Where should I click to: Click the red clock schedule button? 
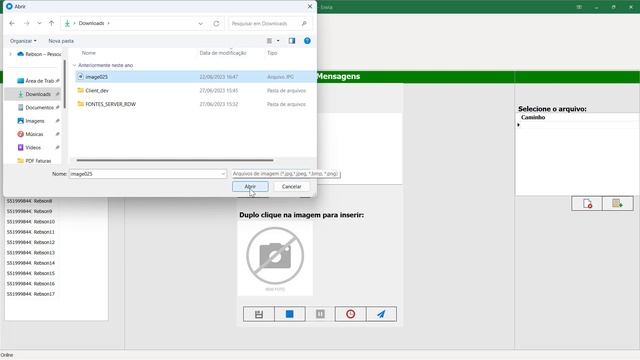click(351, 314)
